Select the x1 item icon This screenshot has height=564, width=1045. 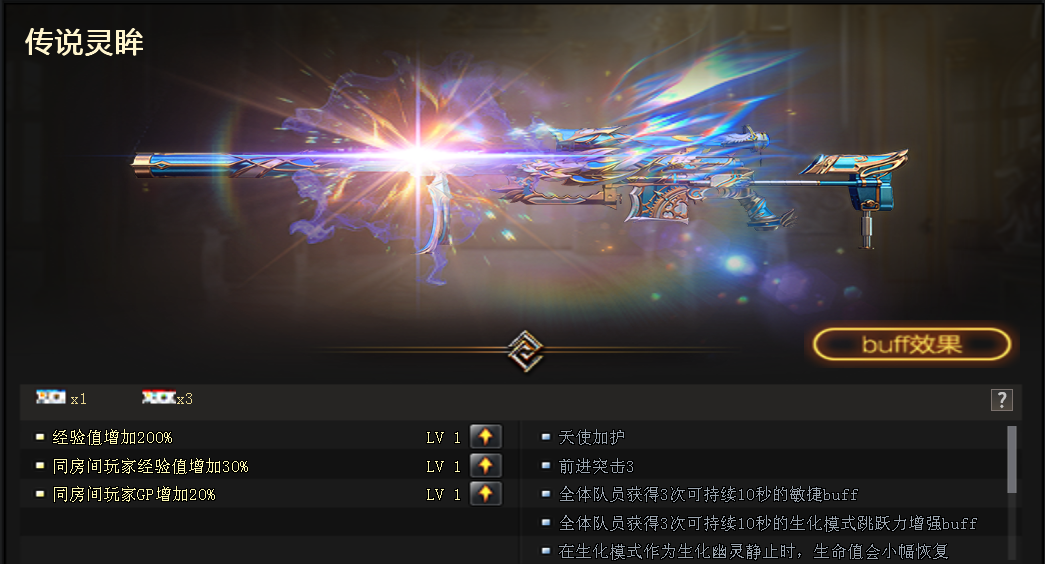point(51,397)
